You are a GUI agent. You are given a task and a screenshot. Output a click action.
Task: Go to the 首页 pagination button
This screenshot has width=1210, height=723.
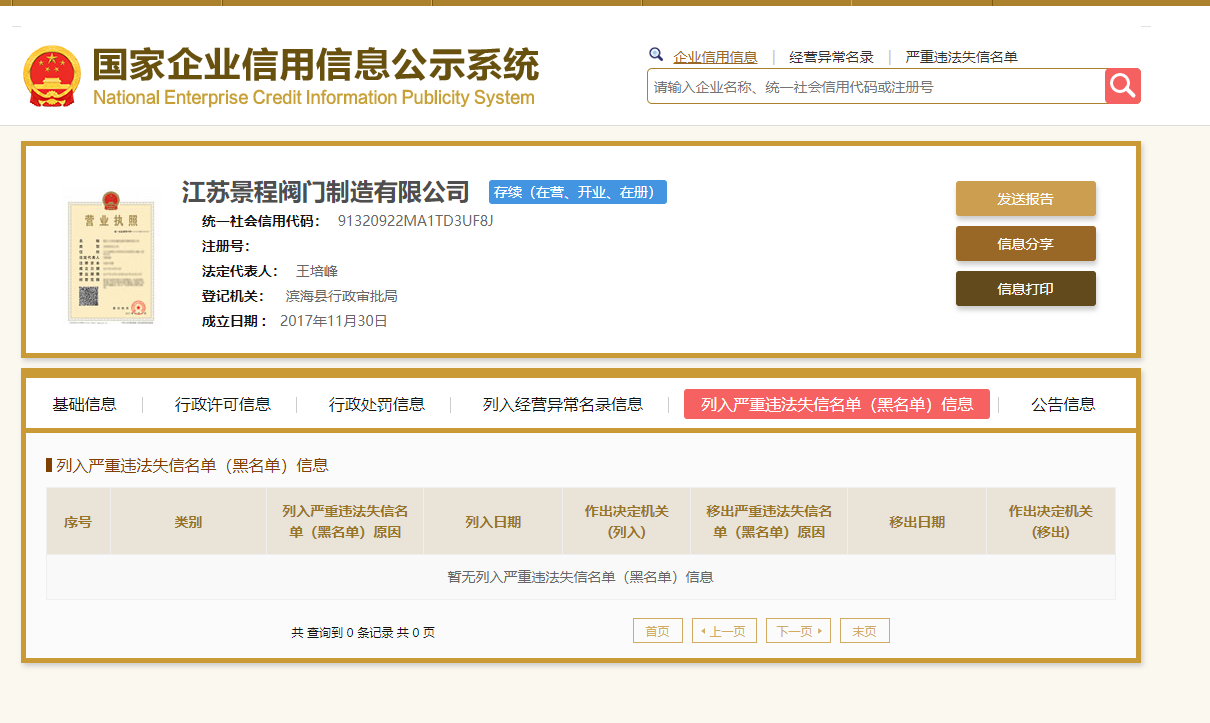pyautogui.click(x=657, y=631)
